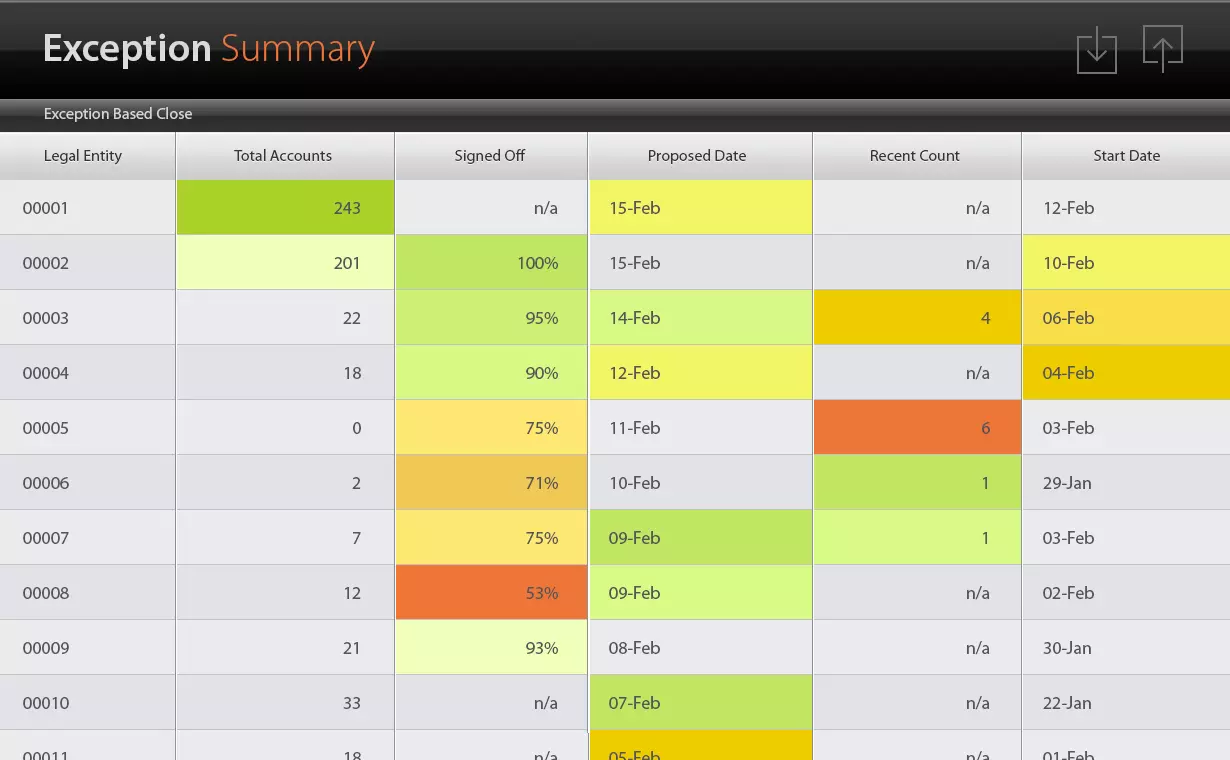This screenshot has height=760, width=1230.
Task: Click the 95% signed off cell
Action: click(x=491, y=318)
